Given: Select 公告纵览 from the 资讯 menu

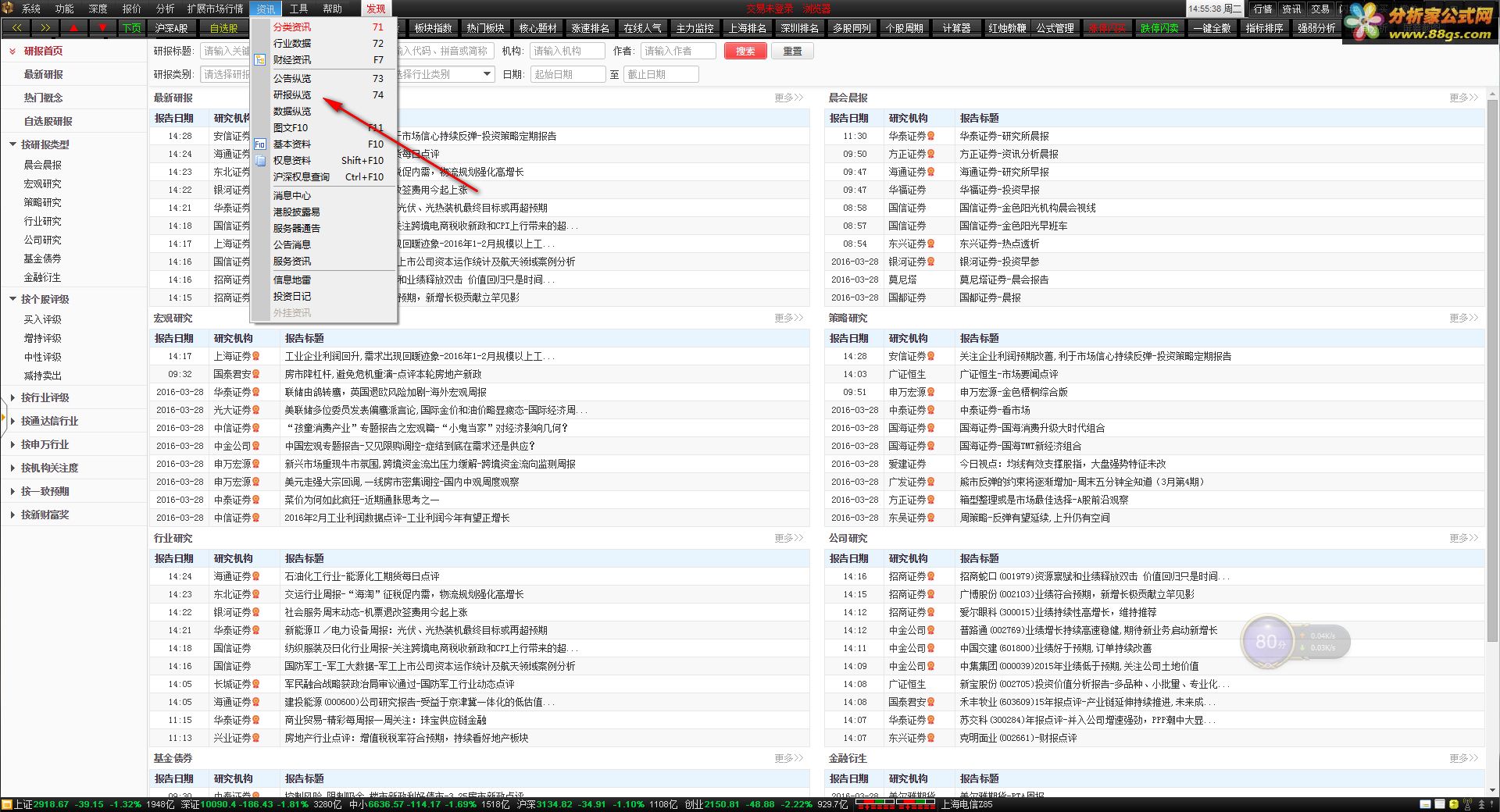Looking at the screenshot, I should pos(324,79).
